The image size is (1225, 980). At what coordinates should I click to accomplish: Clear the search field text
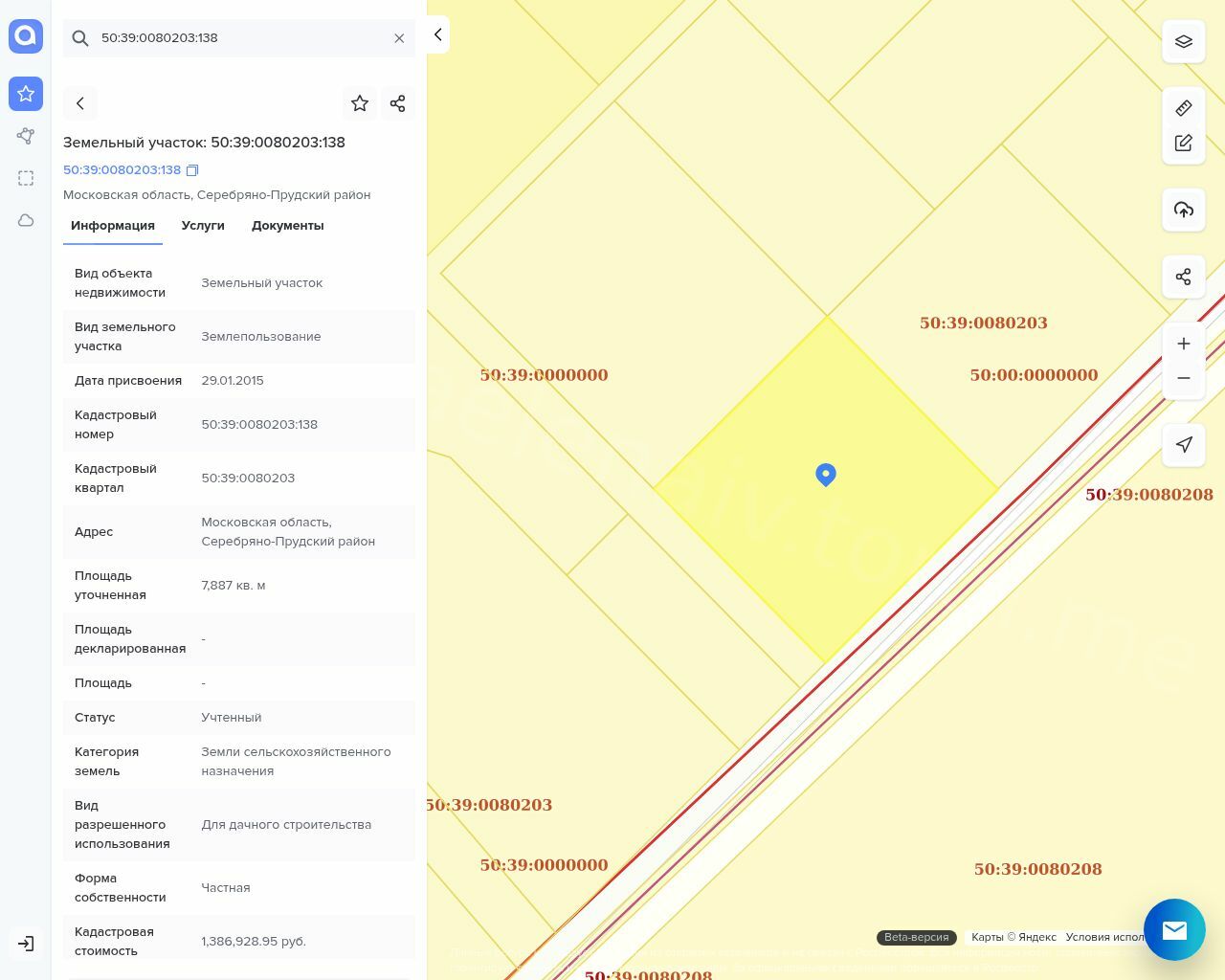click(399, 38)
